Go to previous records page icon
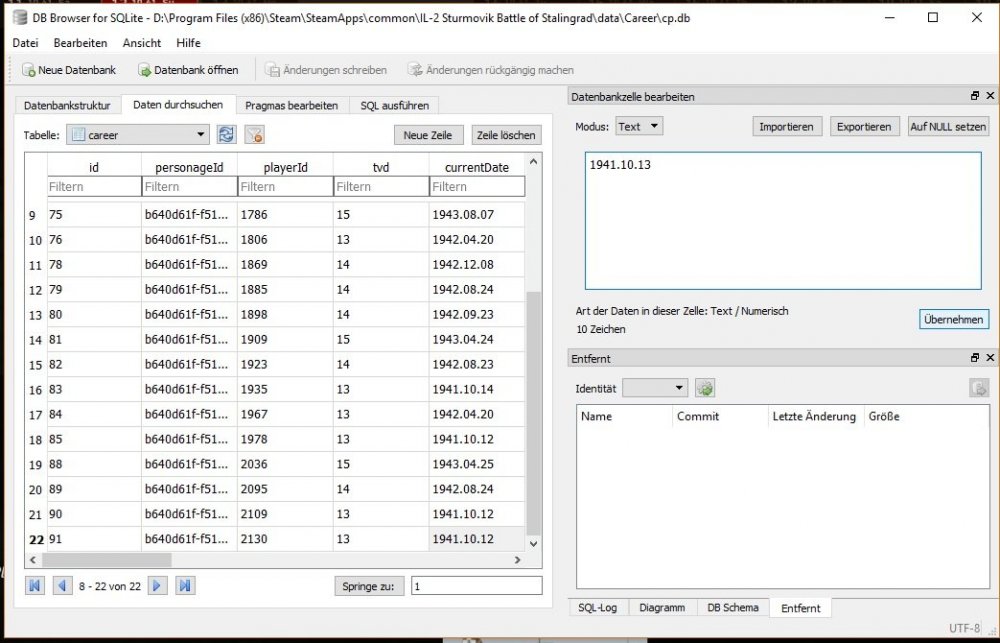 coord(61,585)
